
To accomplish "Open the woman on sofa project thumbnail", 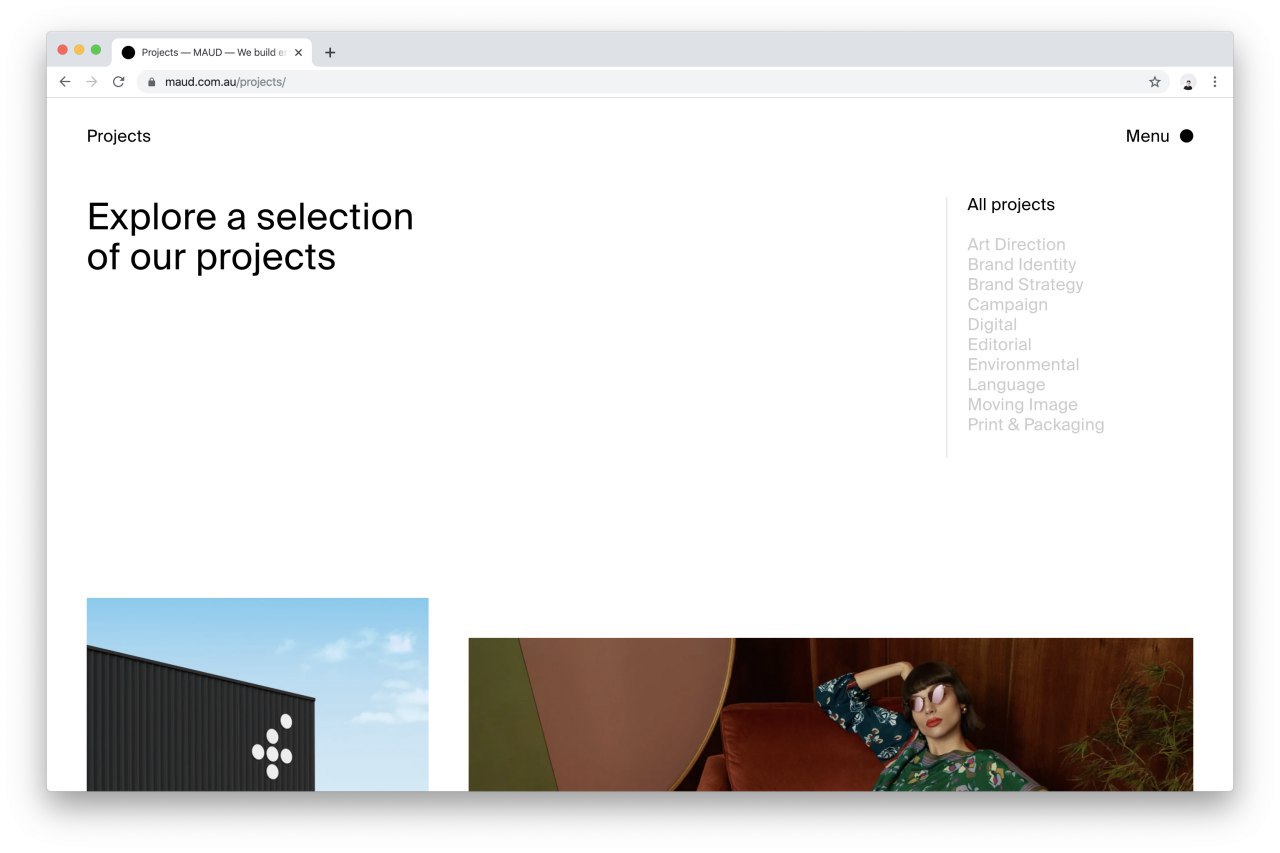I will 830,714.
